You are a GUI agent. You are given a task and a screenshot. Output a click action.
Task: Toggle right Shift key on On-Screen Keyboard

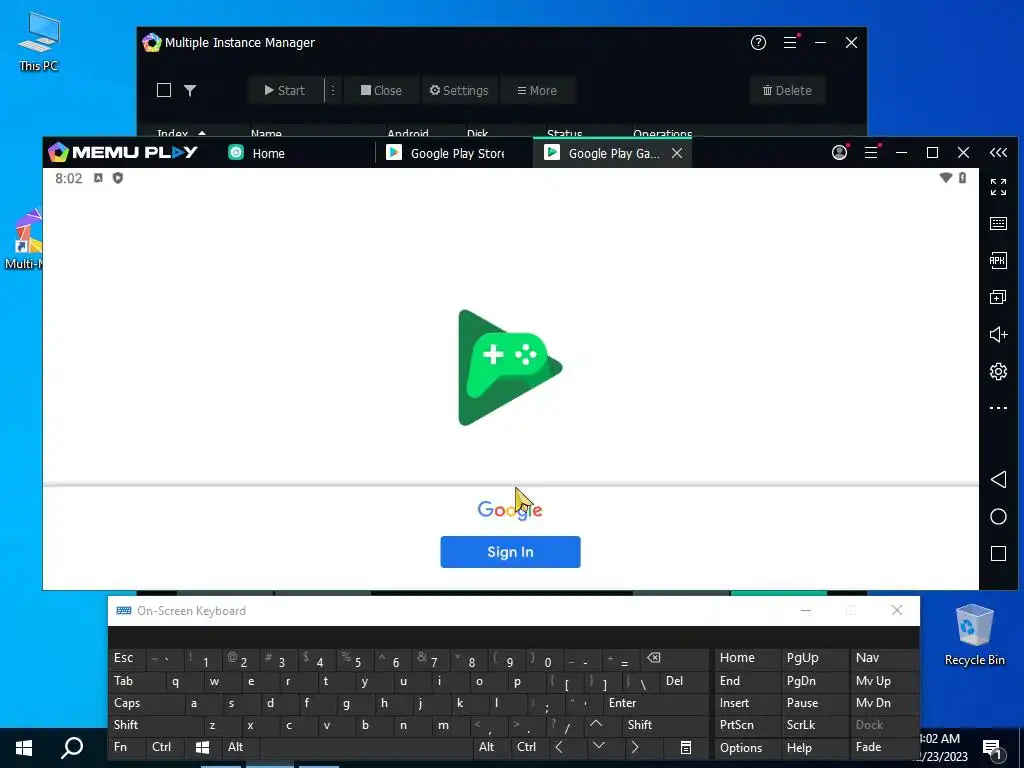[665, 725]
